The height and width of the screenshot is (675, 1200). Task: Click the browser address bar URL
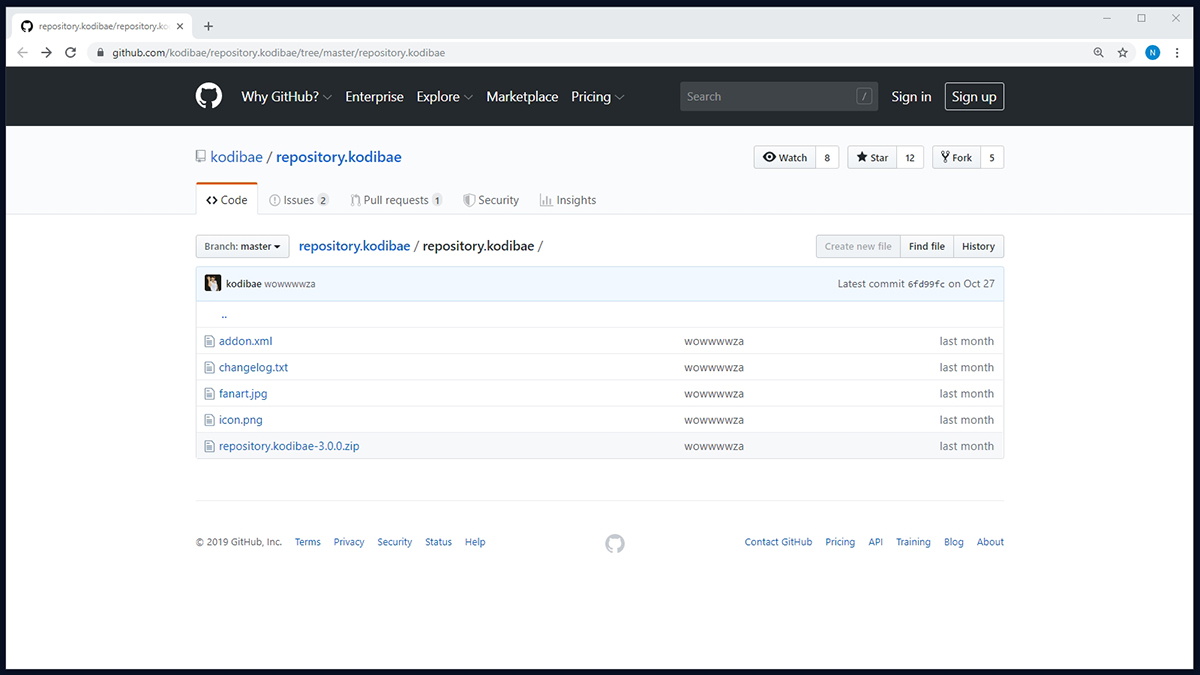coord(278,53)
